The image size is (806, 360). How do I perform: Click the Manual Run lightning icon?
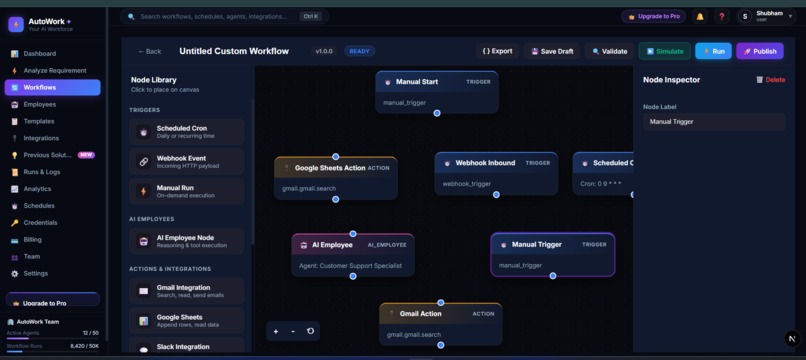(x=144, y=191)
